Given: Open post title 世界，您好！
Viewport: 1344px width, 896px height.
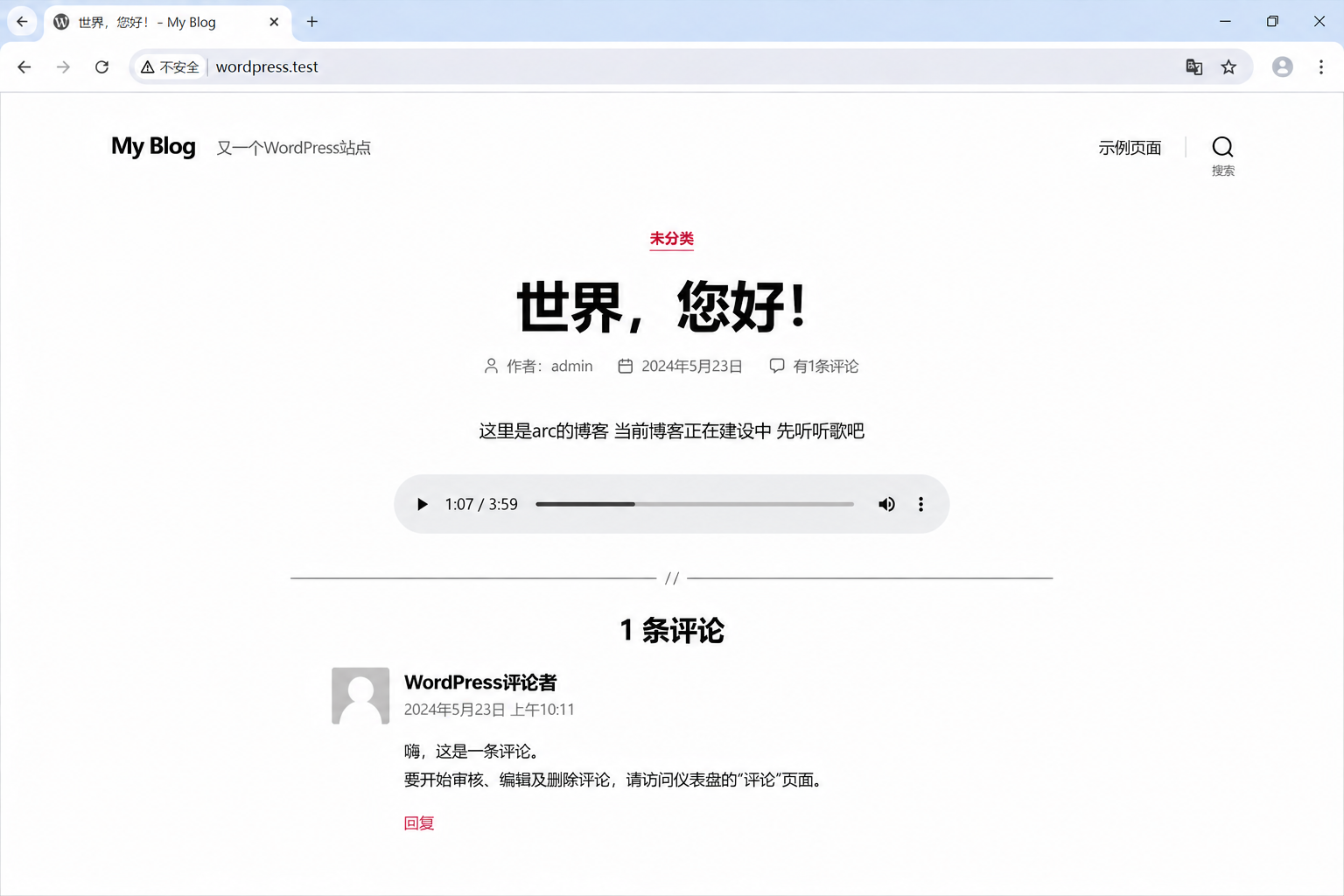Looking at the screenshot, I should click(662, 307).
